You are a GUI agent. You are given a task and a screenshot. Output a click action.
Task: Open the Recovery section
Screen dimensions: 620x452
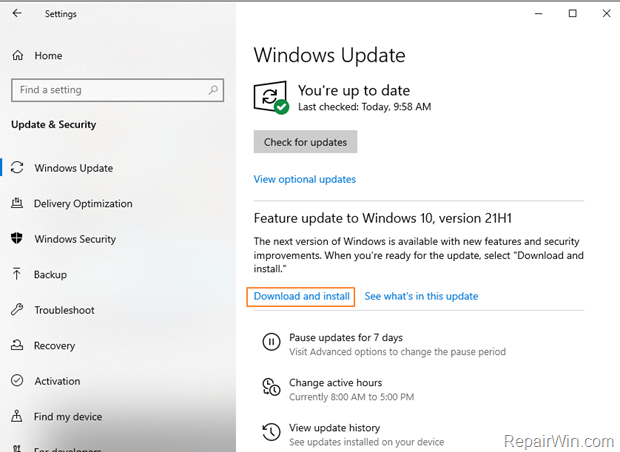[x=54, y=346]
